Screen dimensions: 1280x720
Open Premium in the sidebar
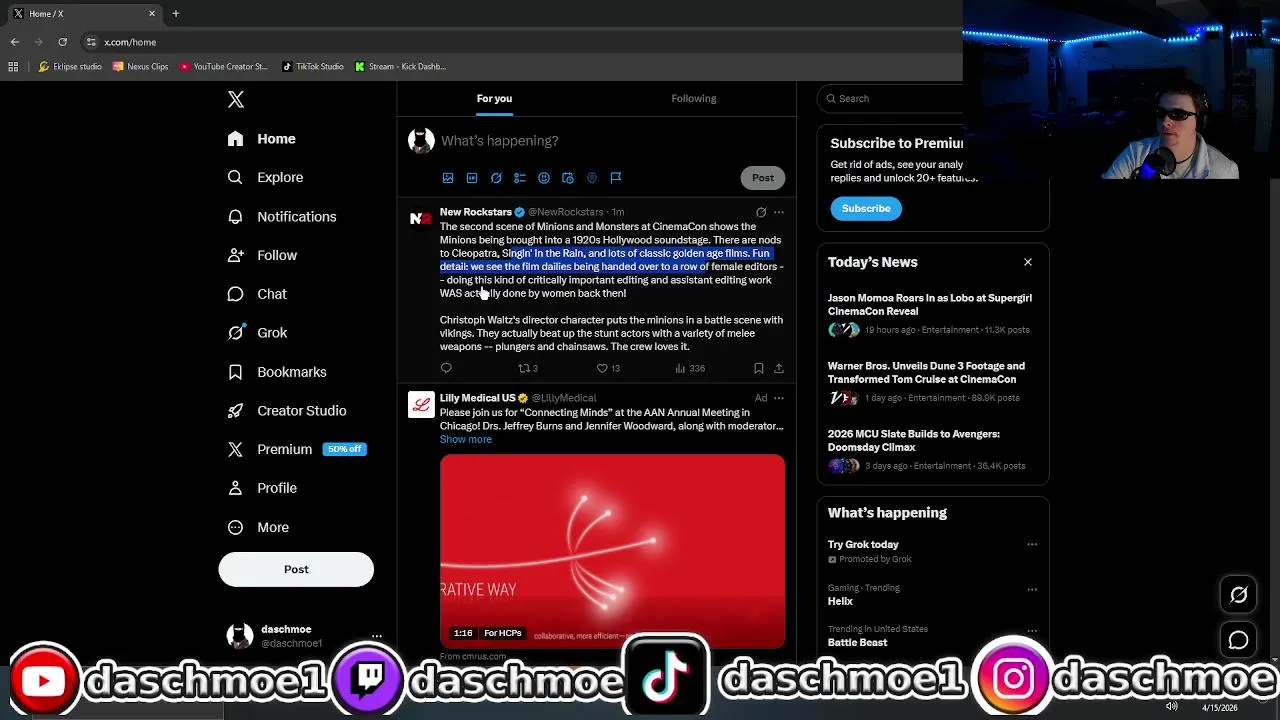pyautogui.click(x=296, y=450)
